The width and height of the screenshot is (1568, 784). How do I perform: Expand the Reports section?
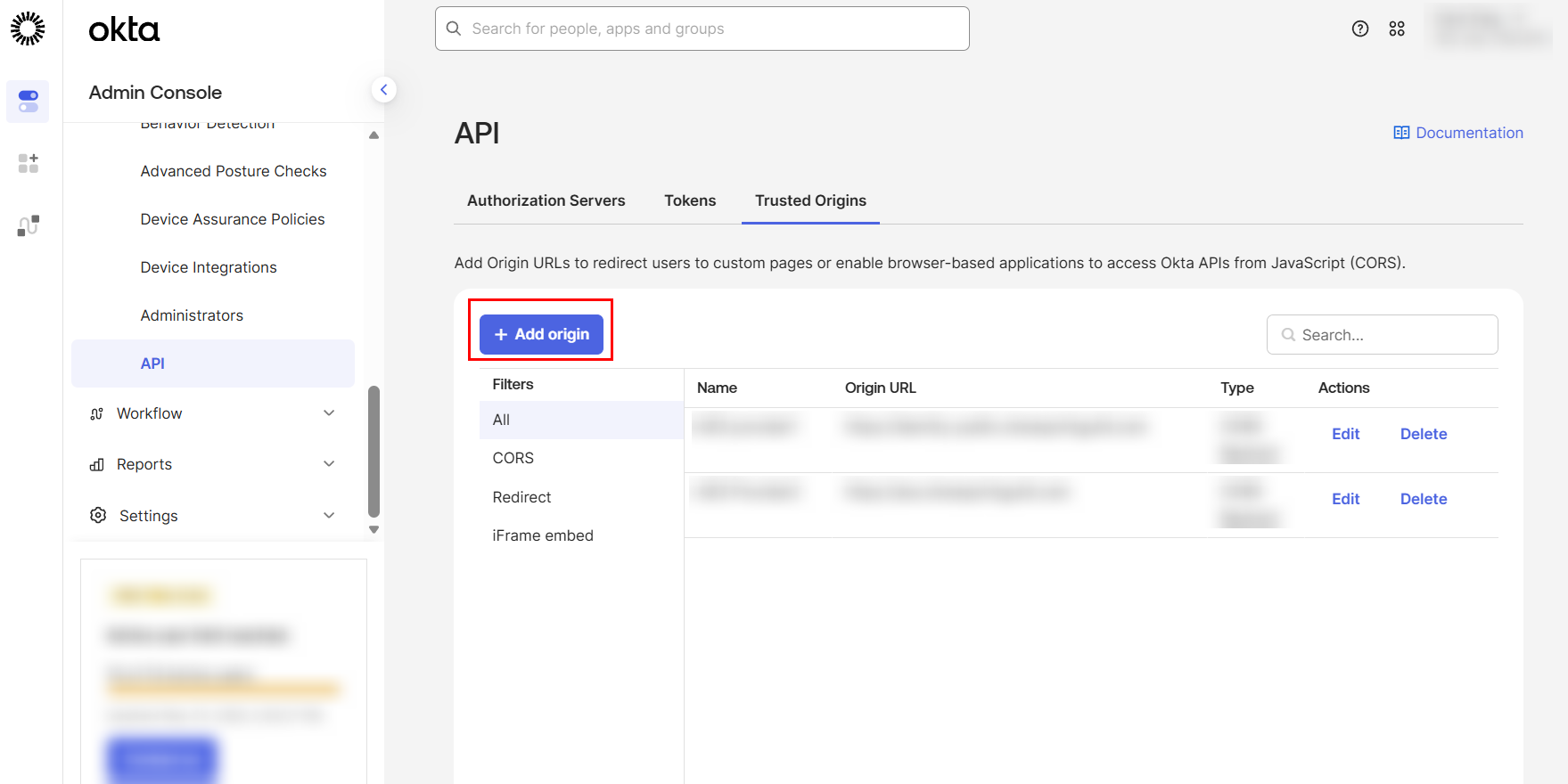[329, 464]
